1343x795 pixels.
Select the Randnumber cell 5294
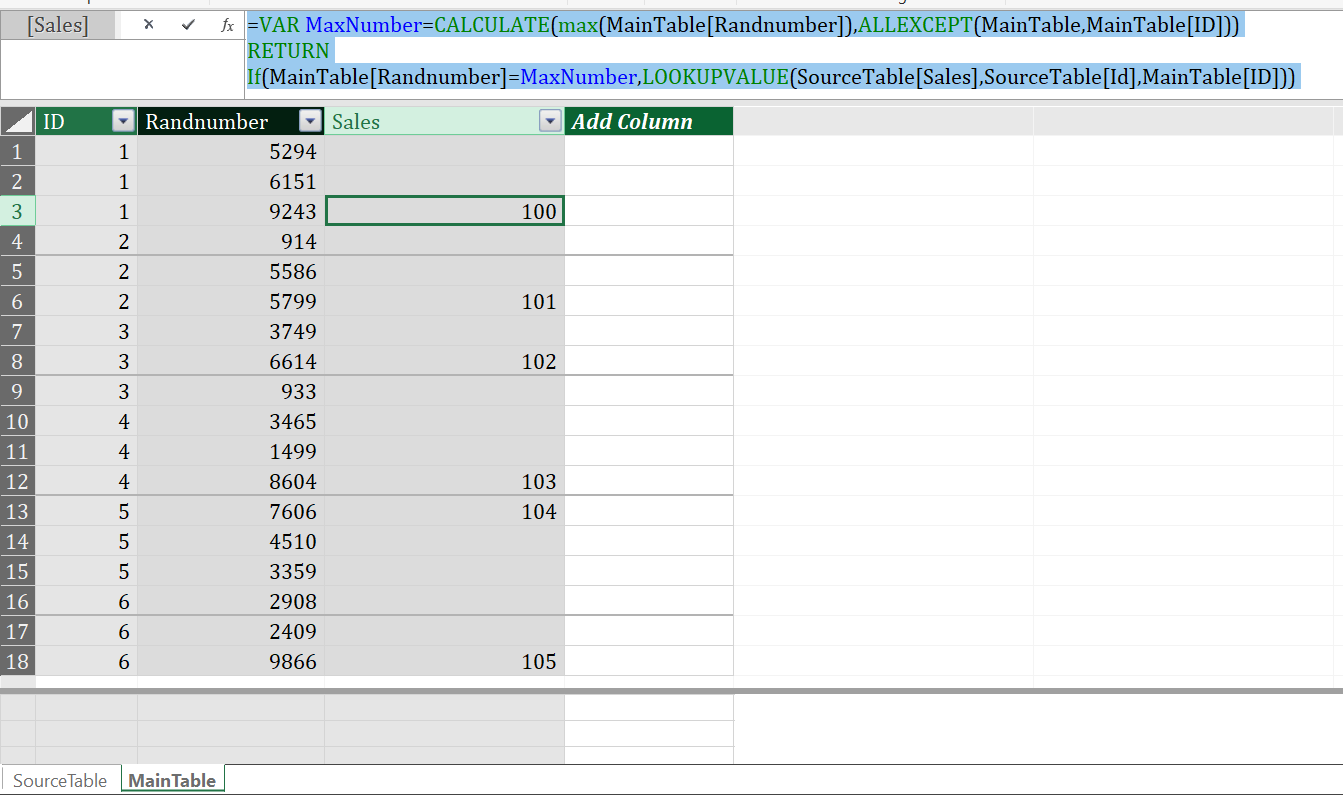click(x=231, y=151)
